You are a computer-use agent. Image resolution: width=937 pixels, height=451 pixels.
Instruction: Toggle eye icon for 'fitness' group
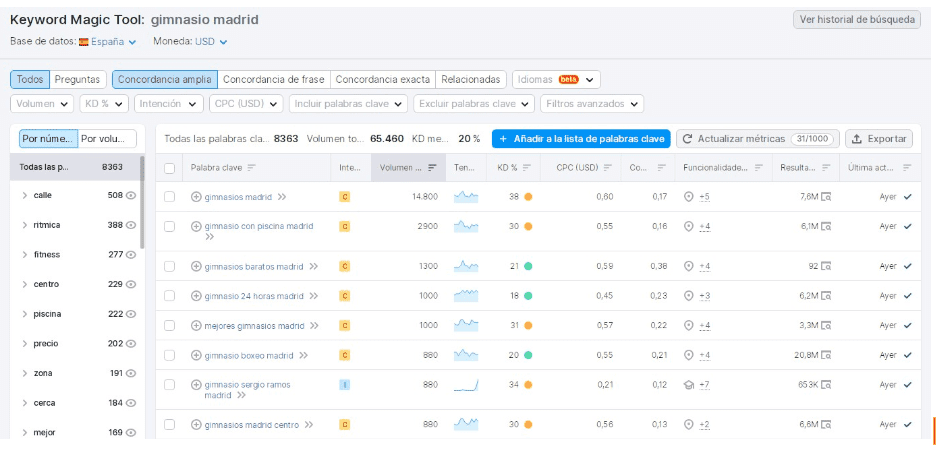[131, 254]
